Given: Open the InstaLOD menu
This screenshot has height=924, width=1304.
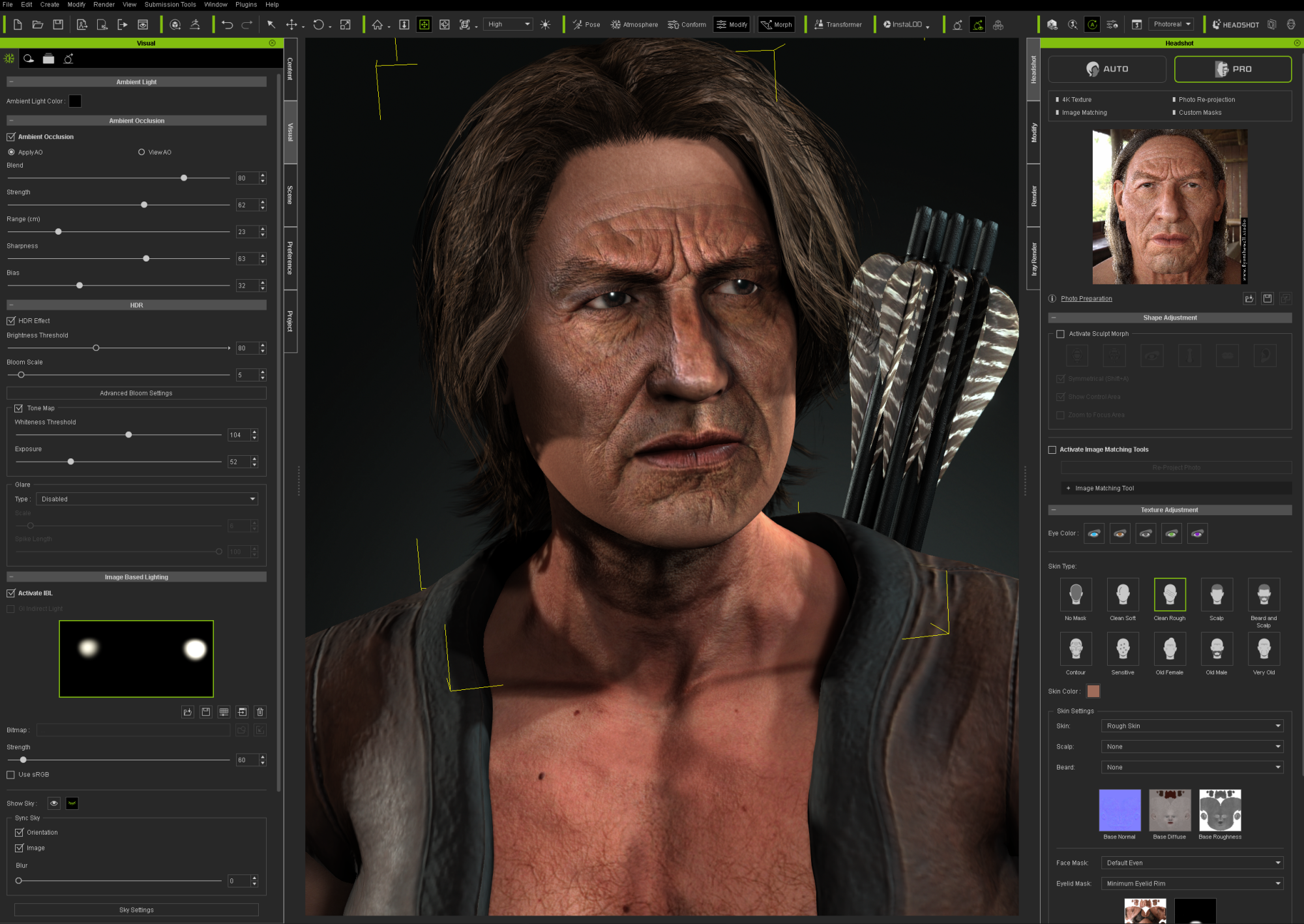Looking at the screenshot, I should pyautogui.click(x=905, y=25).
